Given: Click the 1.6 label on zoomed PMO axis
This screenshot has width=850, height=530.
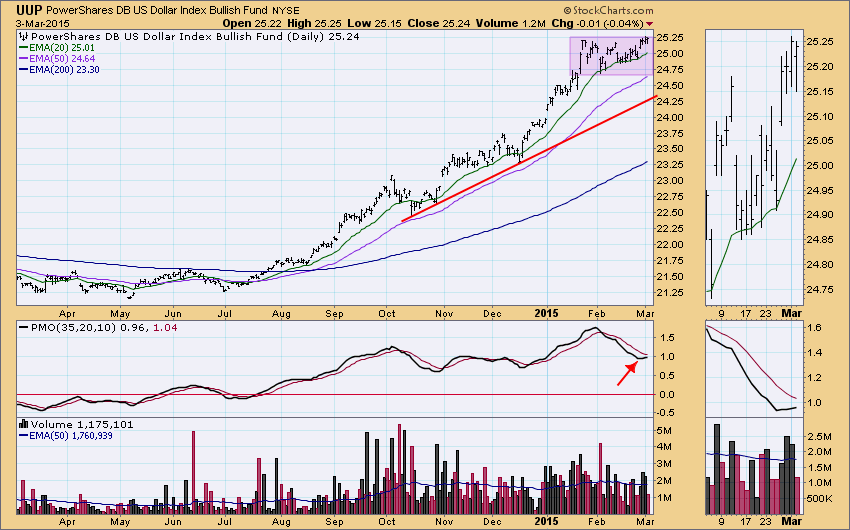Looking at the screenshot, I should point(815,327).
